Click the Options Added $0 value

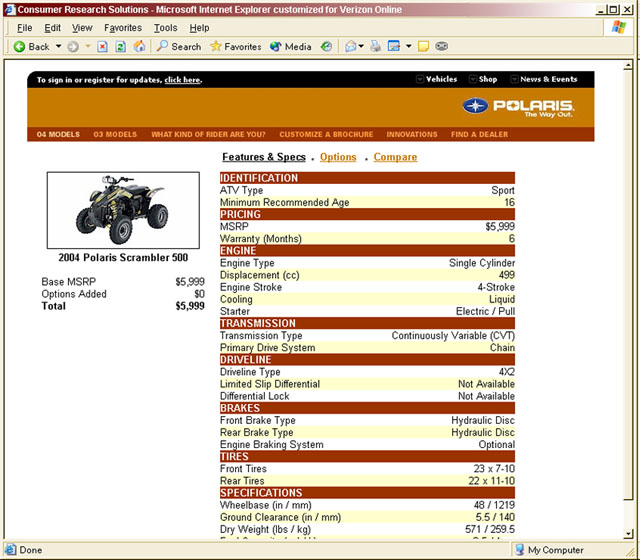(x=200, y=294)
